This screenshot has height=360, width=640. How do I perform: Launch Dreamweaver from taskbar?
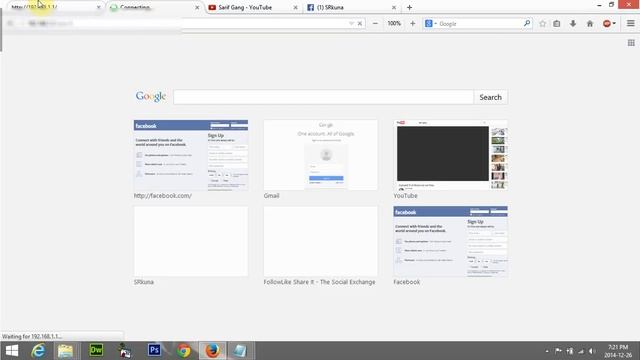96,350
